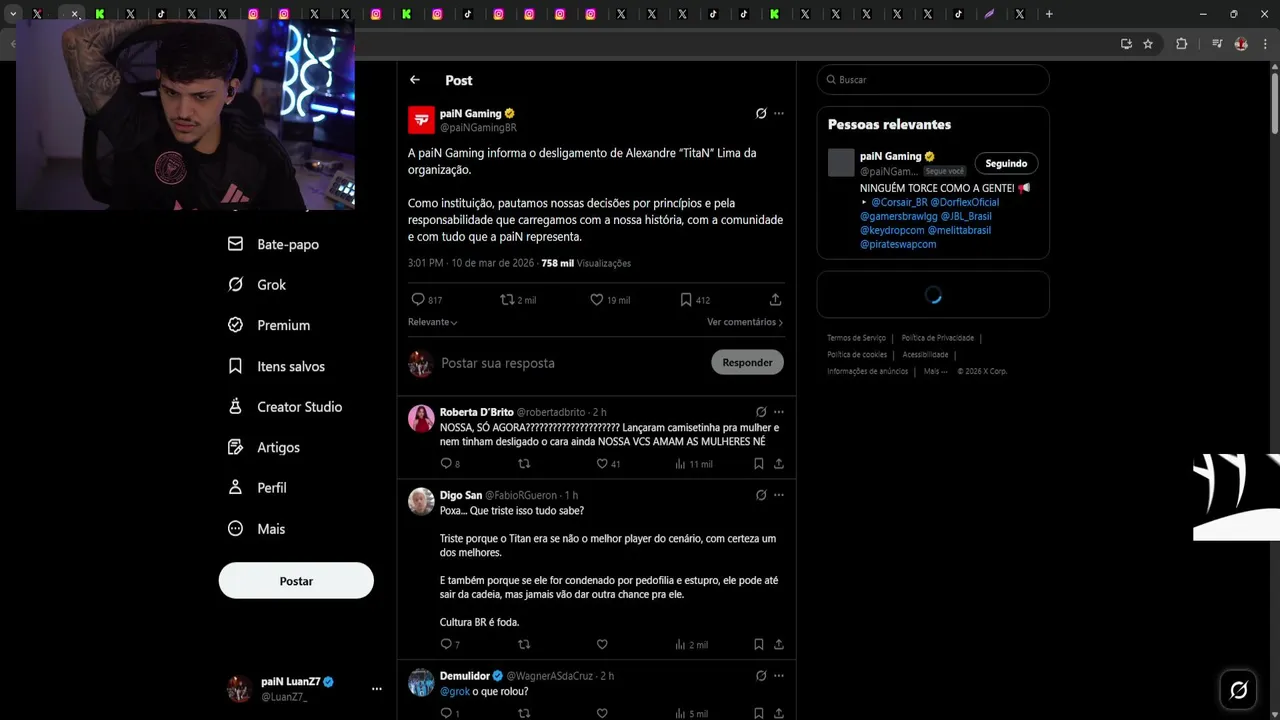This screenshot has height=720, width=1280.
Task: Open the floating Grok button
Action: [1238, 689]
